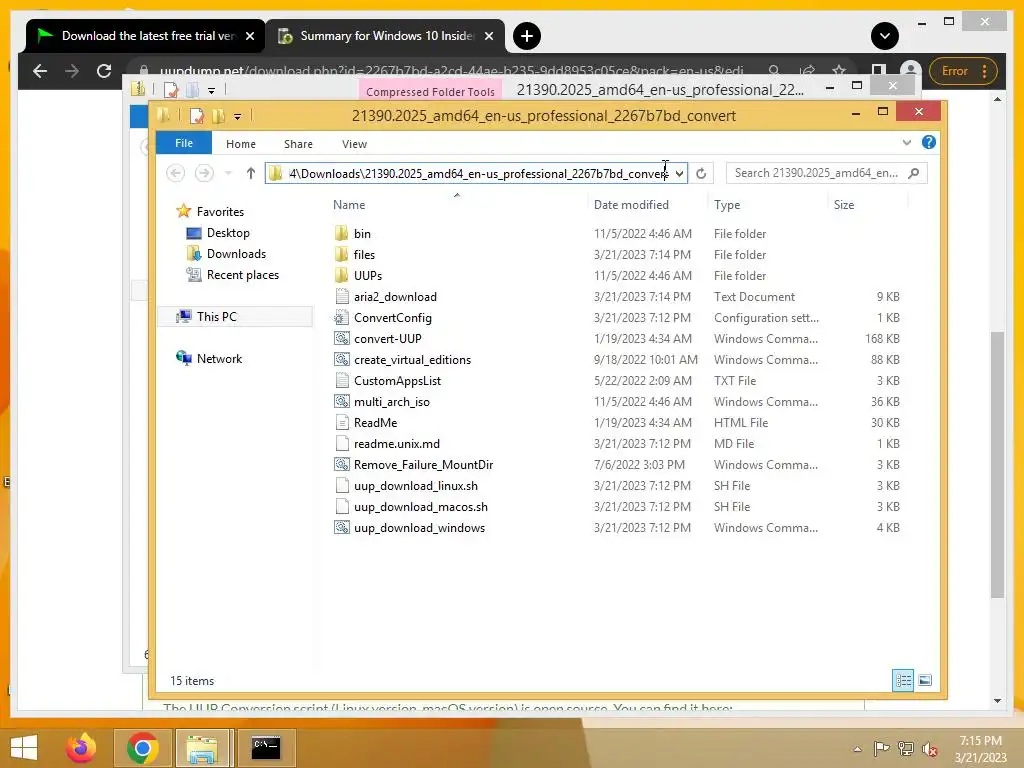Open Command Prompt from the taskbar
Viewport: 1024px width, 768px height.
[266, 748]
